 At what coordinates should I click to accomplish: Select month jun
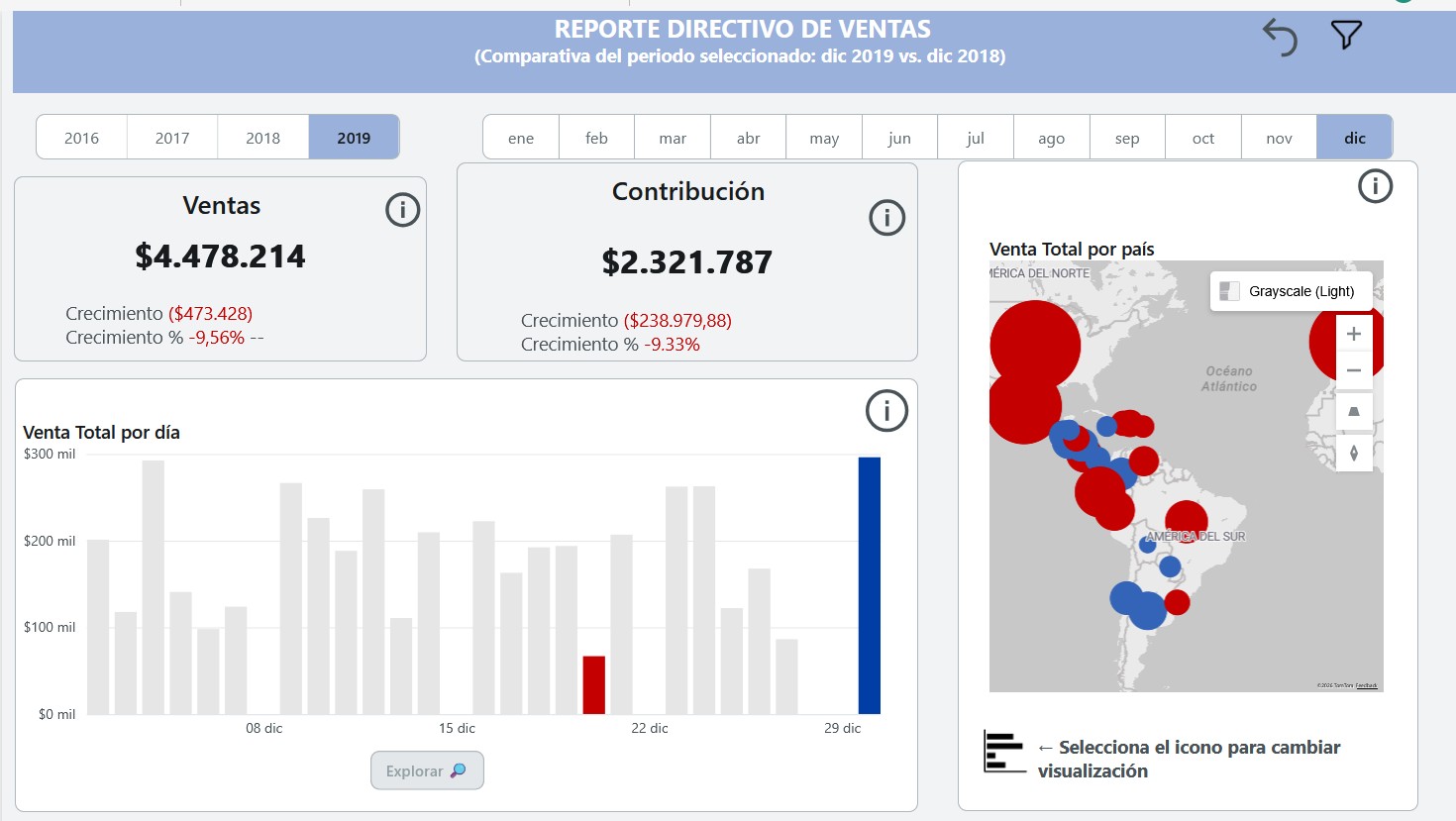[x=899, y=138]
